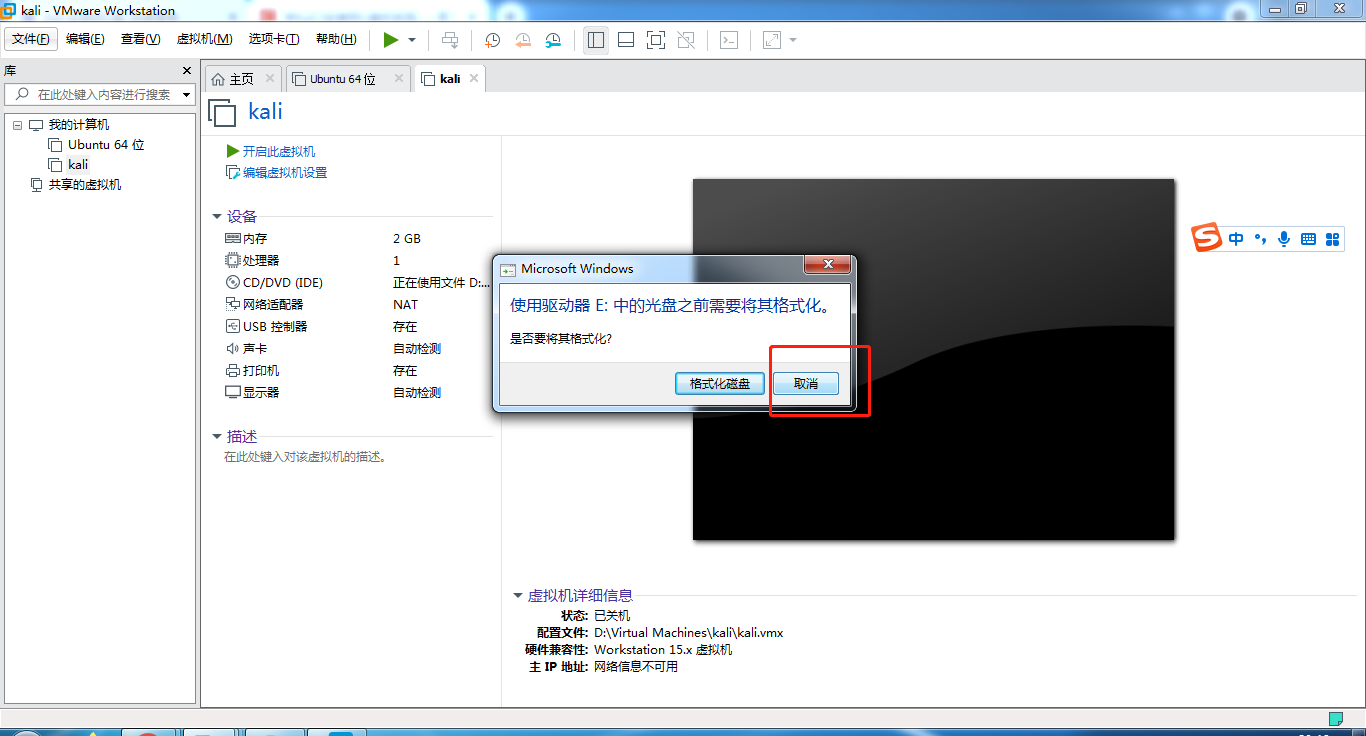Open the 虚拟机(M) menu
The width and height of the screenshot is (1366, 736).
202,39
